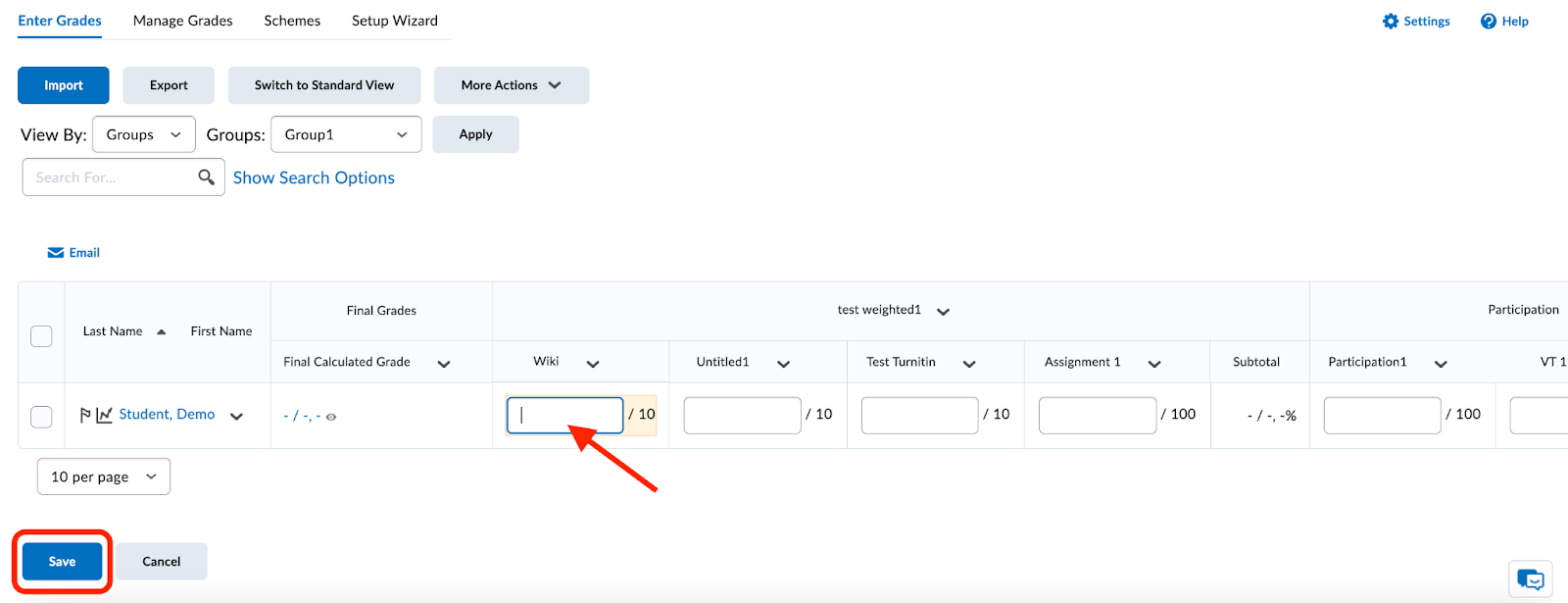Click the Final Grades header text
Viewport: 1568px width, 603px height.
coord(381,311)
